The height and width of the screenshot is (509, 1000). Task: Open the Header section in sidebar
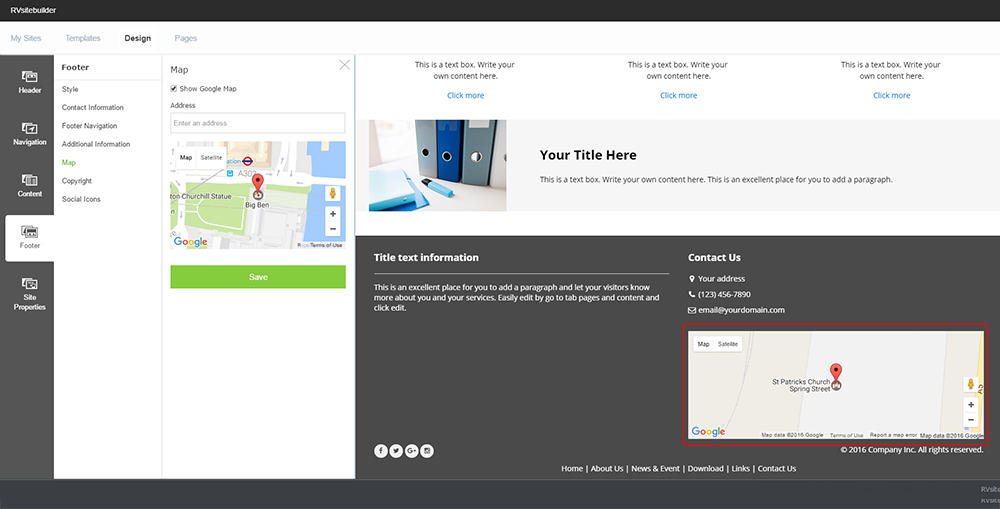29,82
